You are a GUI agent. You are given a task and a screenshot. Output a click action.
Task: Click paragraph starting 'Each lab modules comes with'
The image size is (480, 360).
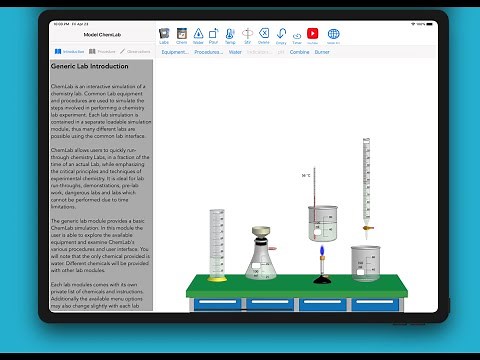pyautogui.click(x=97, y=295)
